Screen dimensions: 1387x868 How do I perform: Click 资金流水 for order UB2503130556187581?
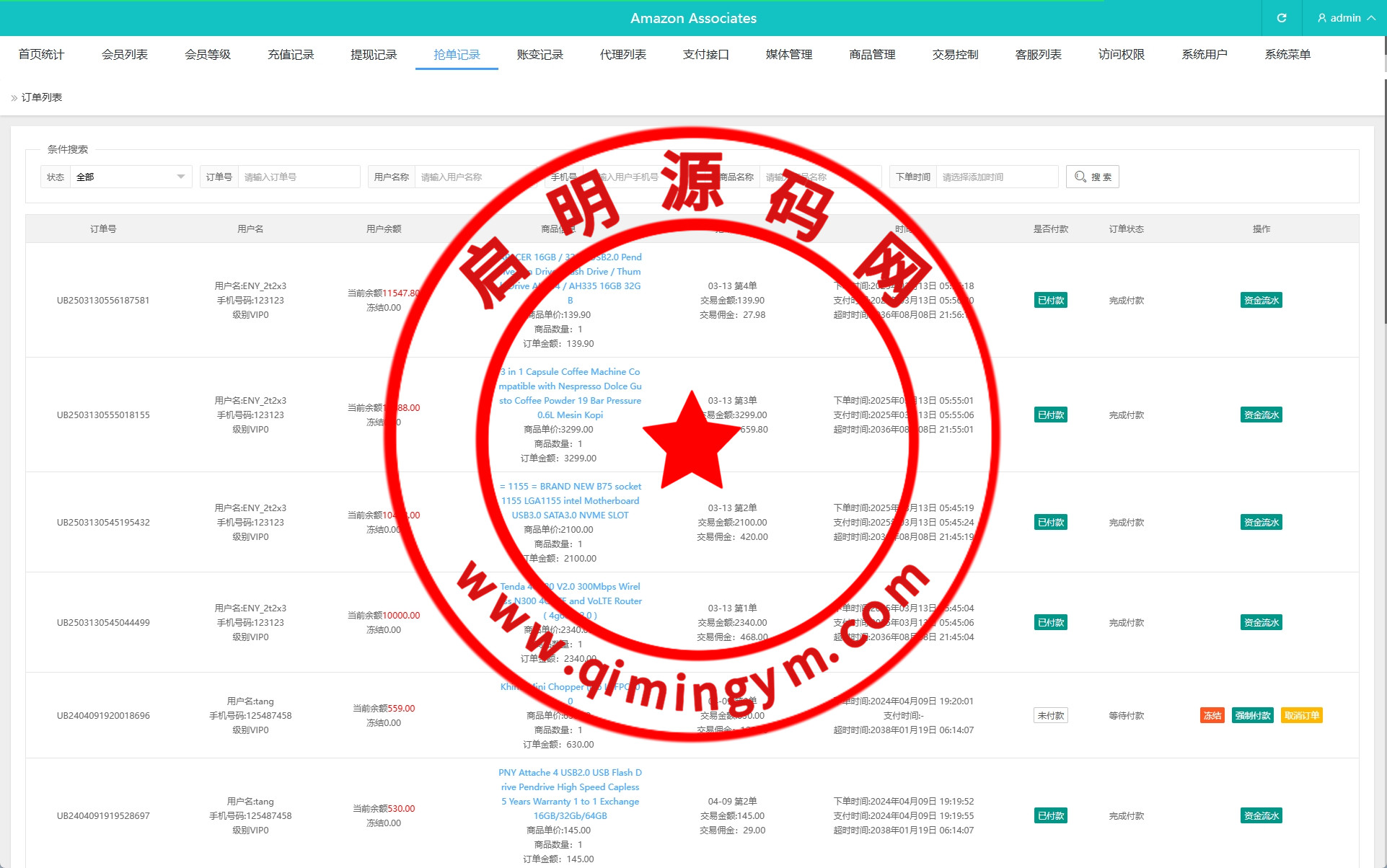1261,301
